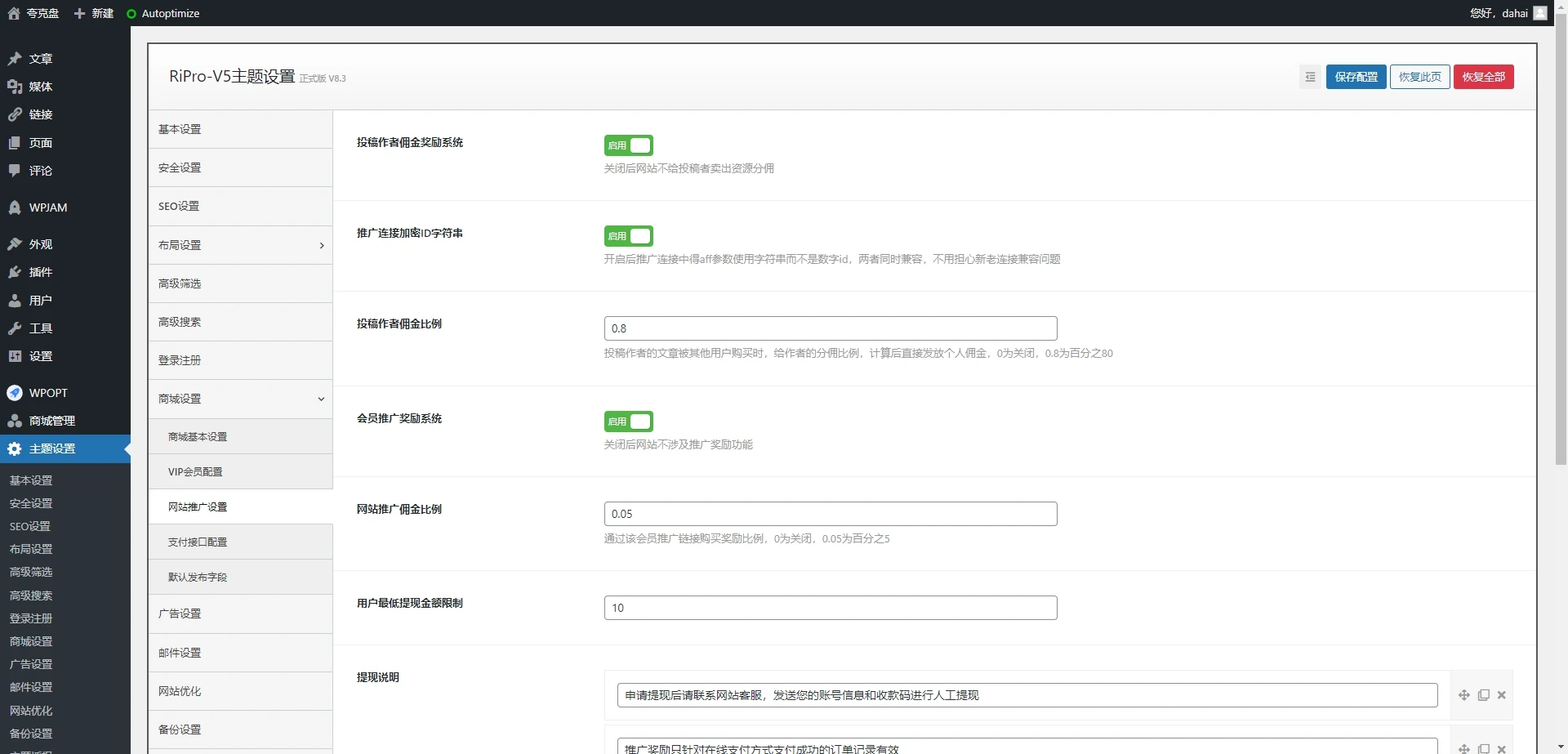
Task: Open the 基本设置 tab in theme panel
Action: tap(240, 129)
